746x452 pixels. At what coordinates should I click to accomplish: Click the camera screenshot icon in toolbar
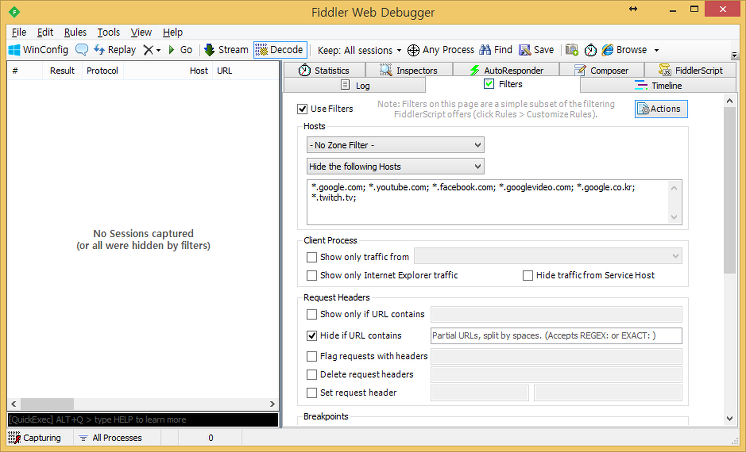pos(572,49)
